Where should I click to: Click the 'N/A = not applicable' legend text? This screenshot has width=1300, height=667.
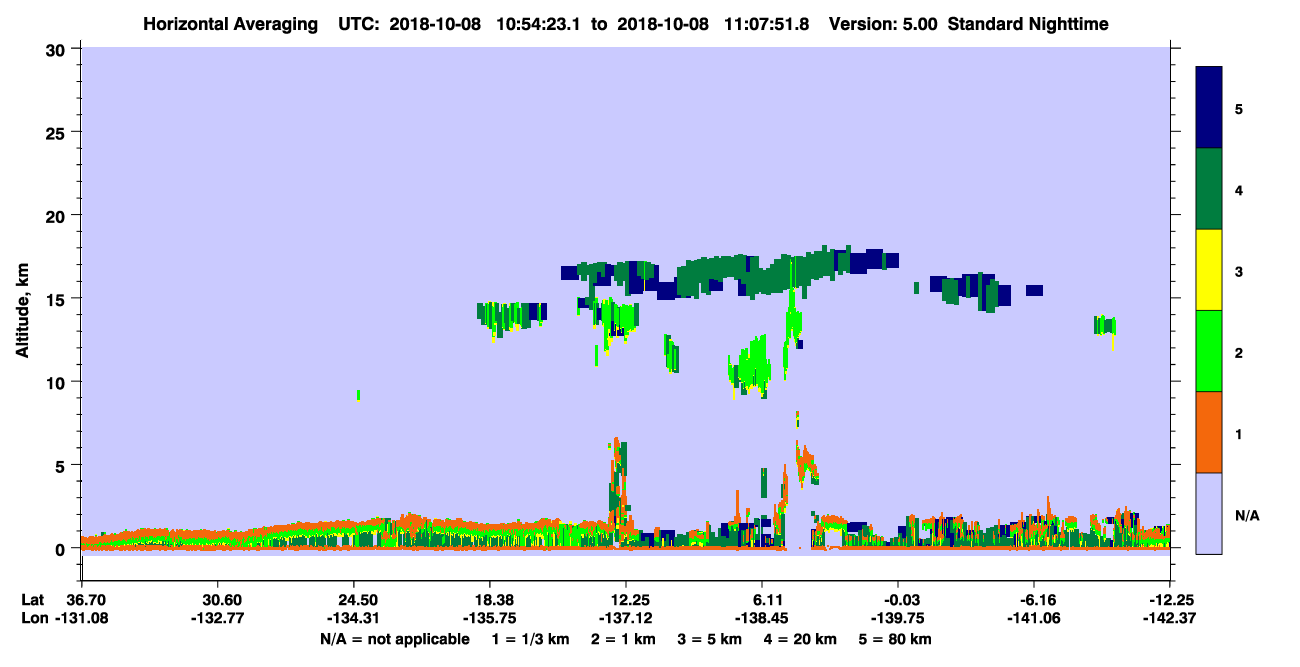[394, 638]
